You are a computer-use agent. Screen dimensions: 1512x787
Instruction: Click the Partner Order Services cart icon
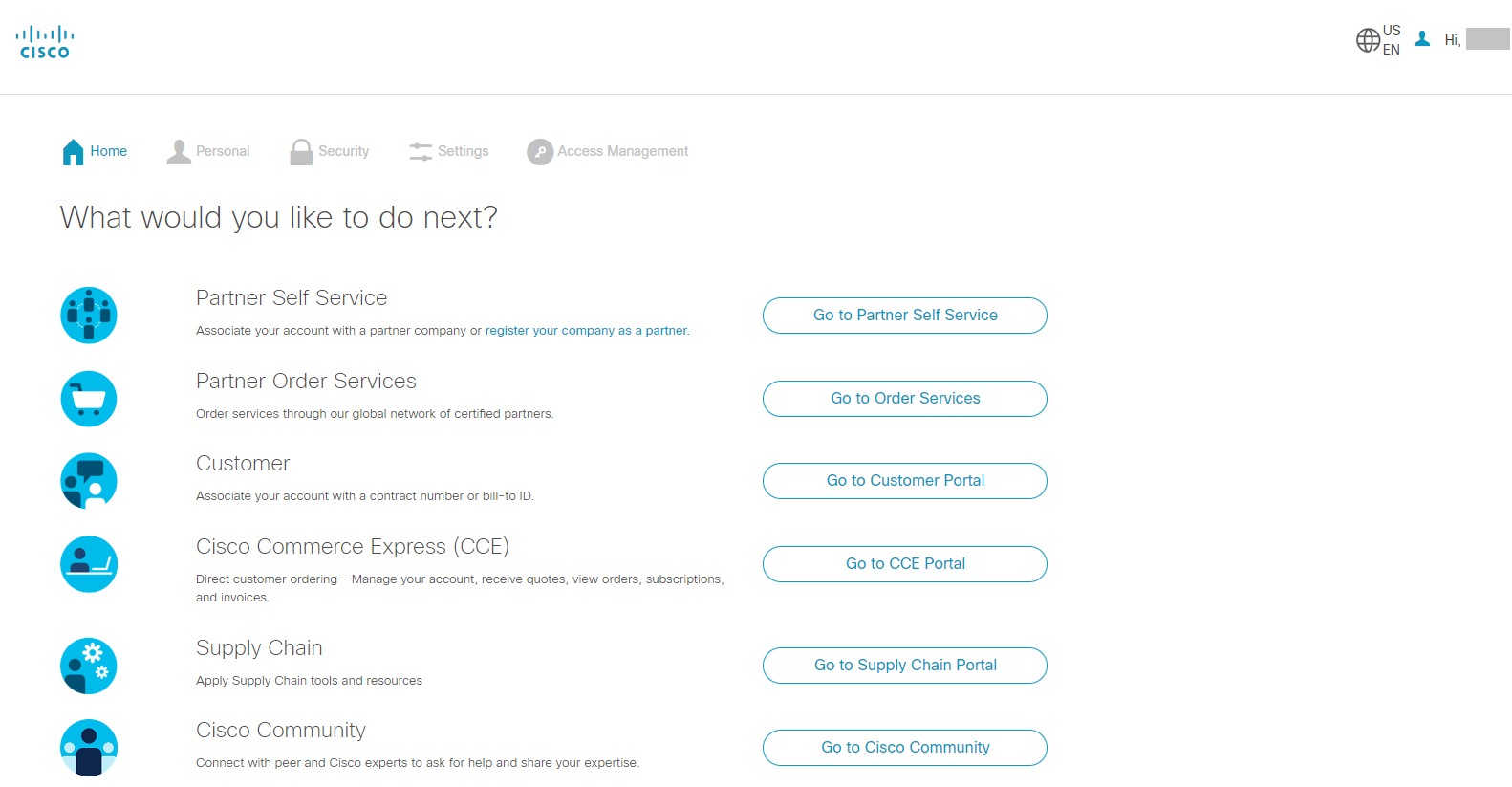coord(89,399)
